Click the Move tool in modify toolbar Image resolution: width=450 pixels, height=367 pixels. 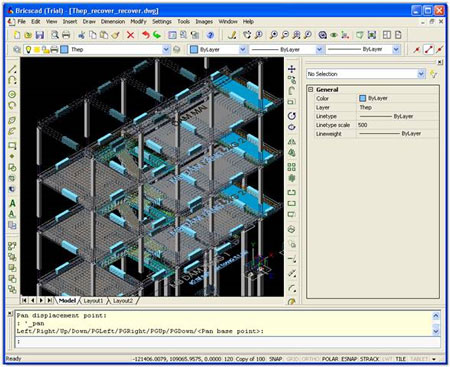(x=292, y=69)
